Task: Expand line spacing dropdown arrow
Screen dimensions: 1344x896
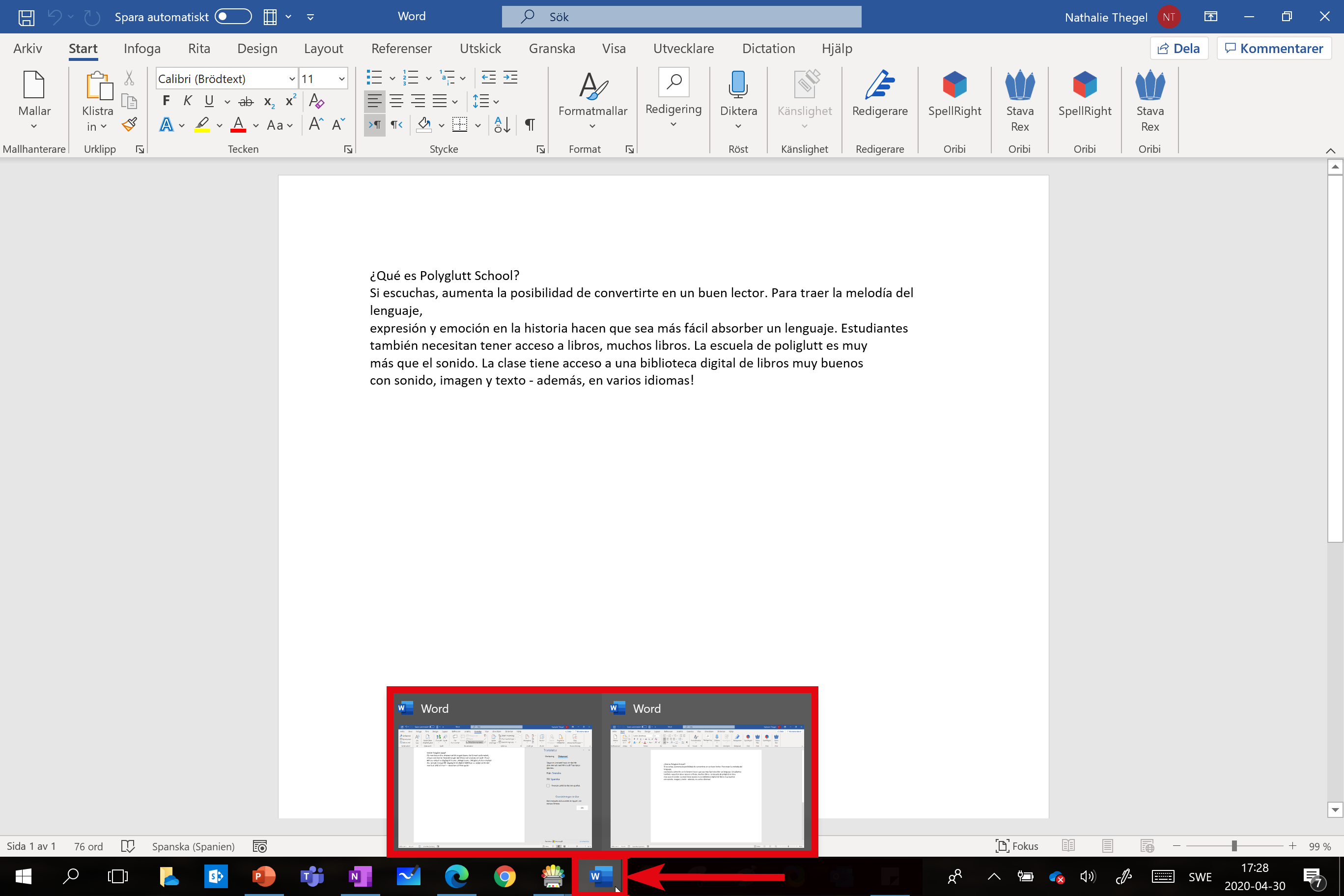Action: pos(496,102)
